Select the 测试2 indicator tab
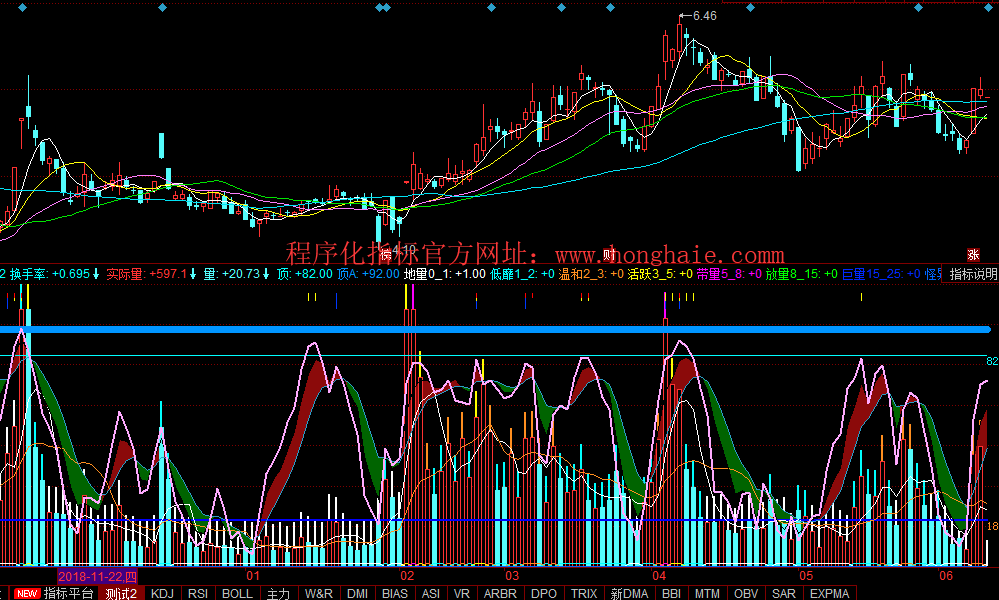This screenshot has width=999, height=600. (121, 593)
